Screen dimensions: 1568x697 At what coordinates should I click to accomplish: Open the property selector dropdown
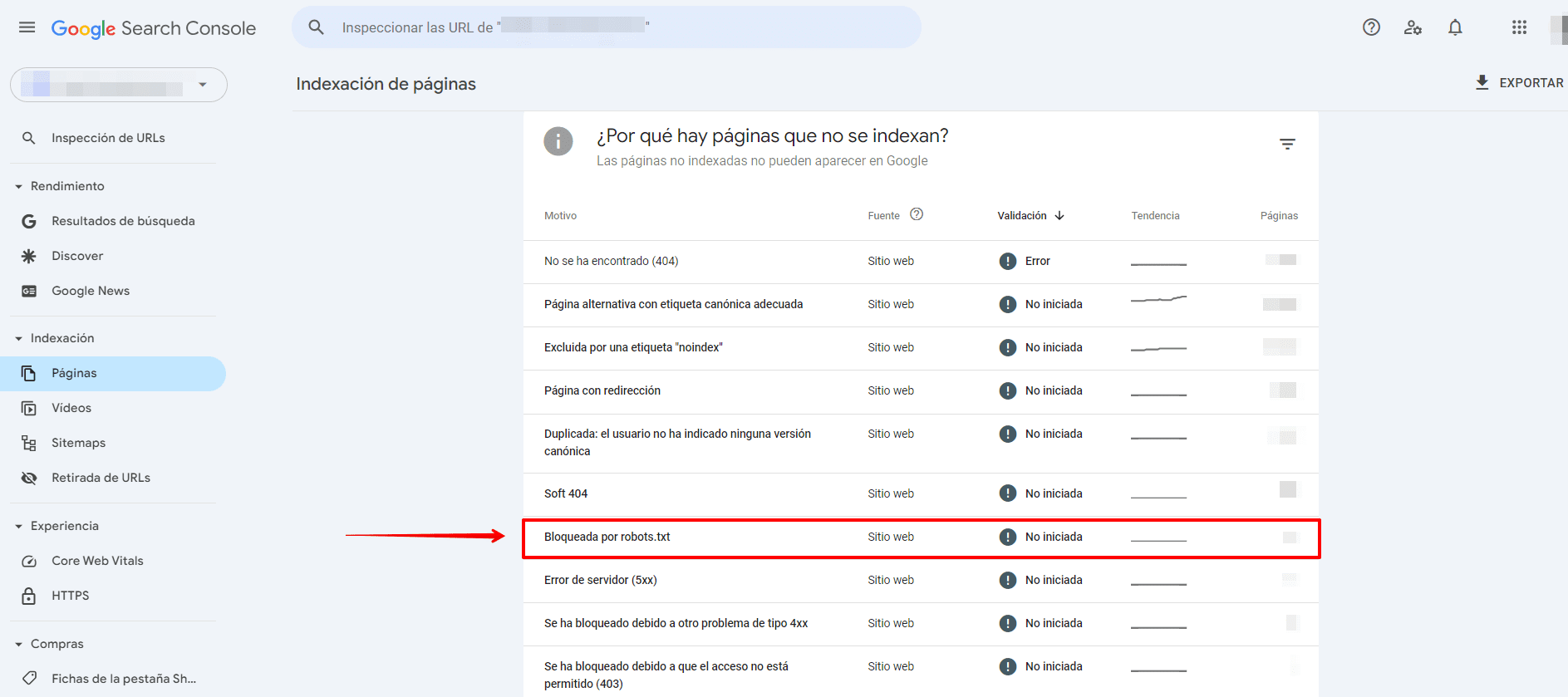119,85
